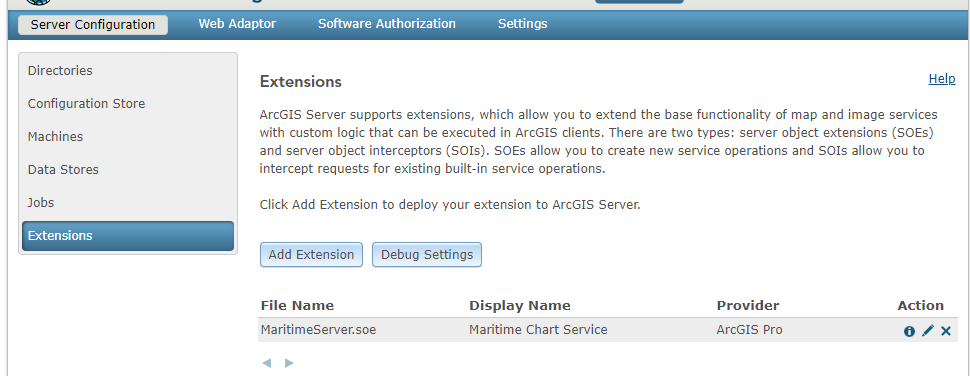The width and height of the screenshot is (970, 376).
Task: Go to previous page of extensions
Action: point(267,363)
